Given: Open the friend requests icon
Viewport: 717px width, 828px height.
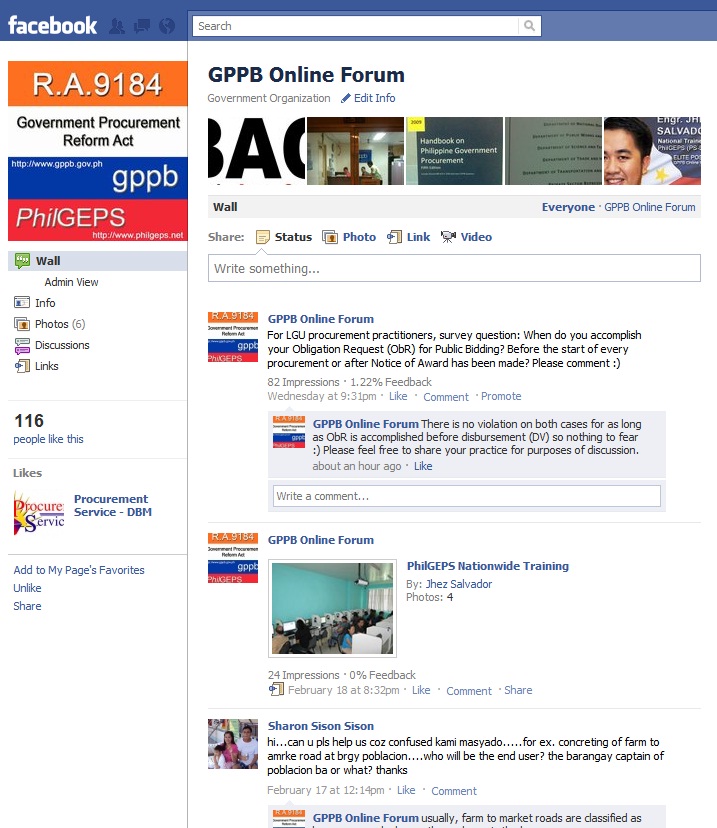Looking at the screenshot, I should click(x=117, y=26).
